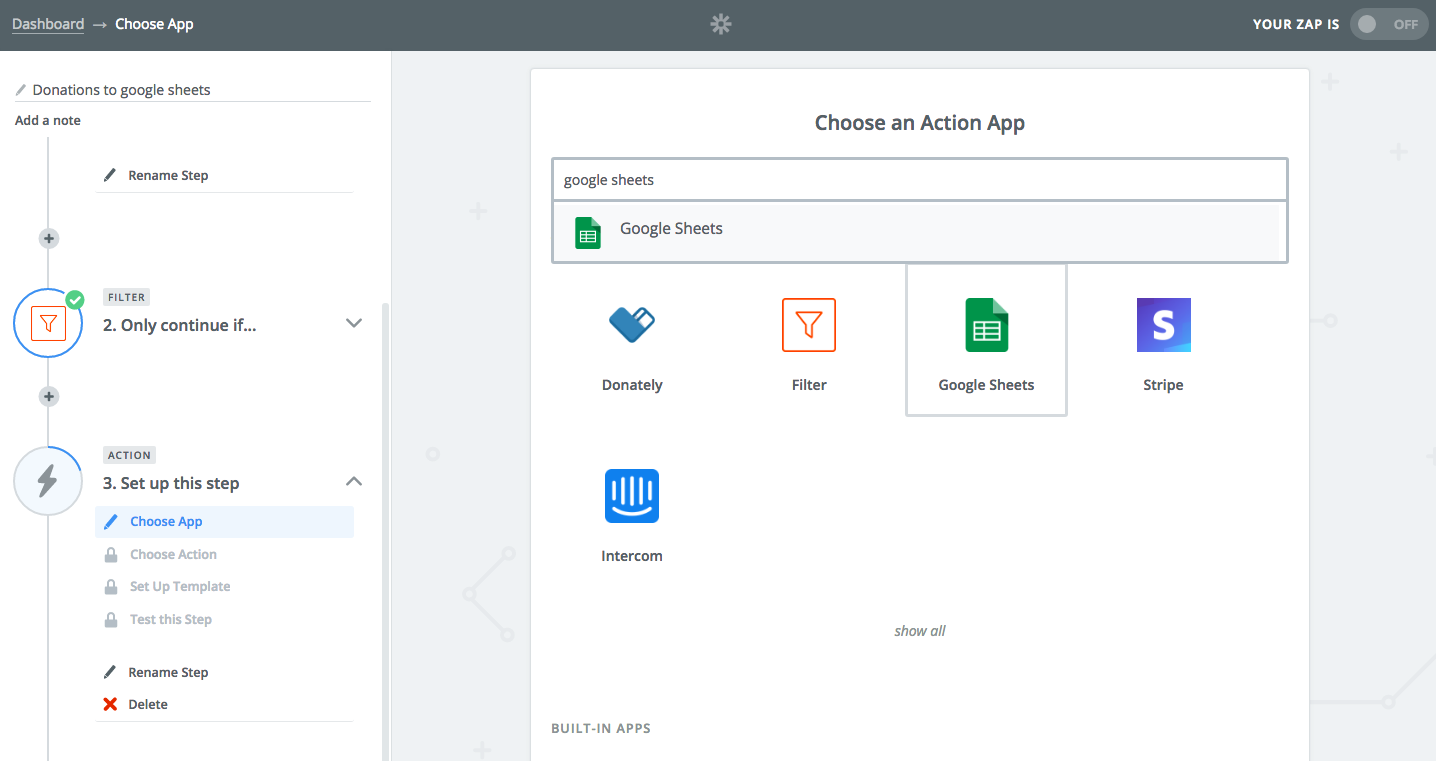Click the ACTION label badge

coord(129,455)
